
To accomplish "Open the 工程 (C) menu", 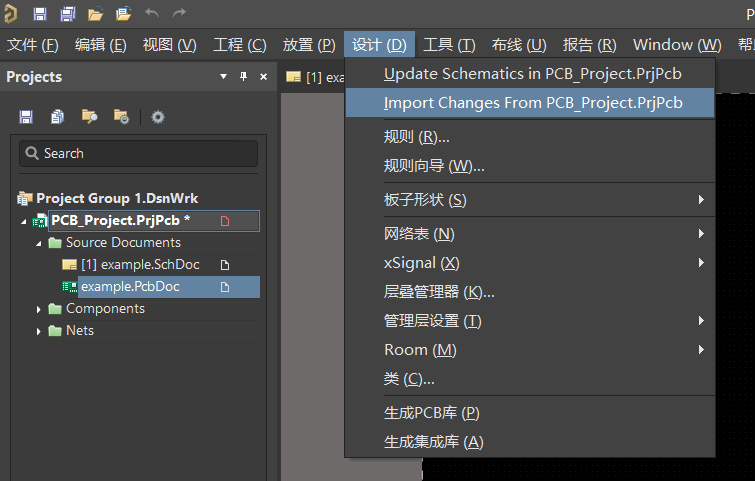I will [240, 45].
